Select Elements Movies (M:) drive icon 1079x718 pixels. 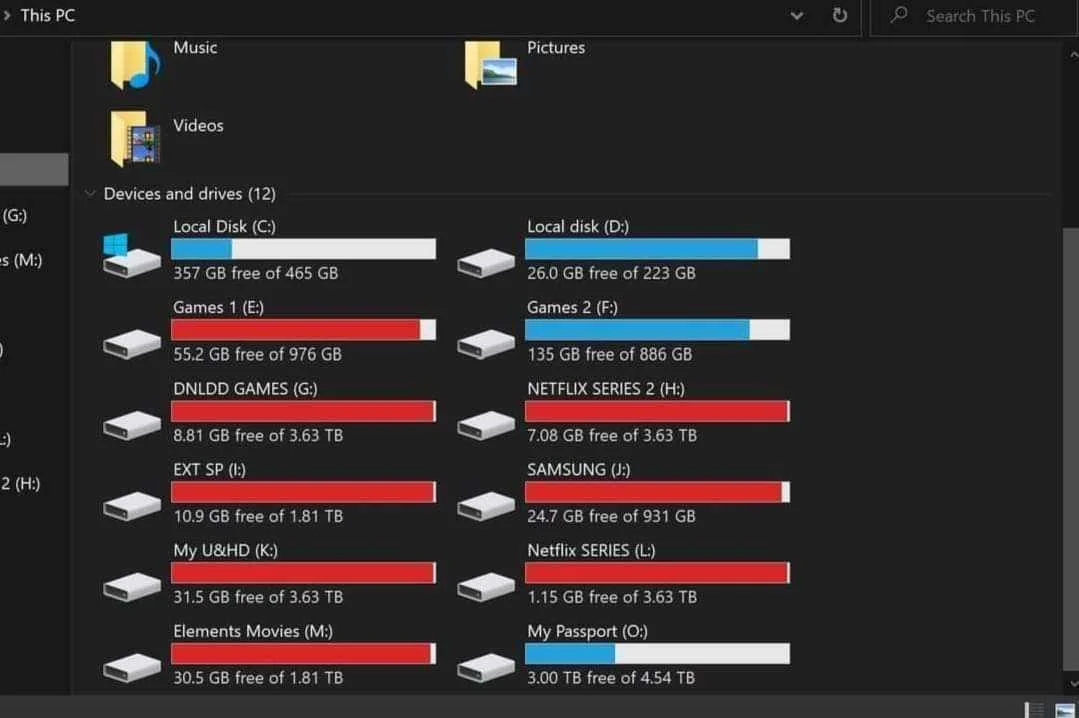pyautogui.click(x=131, y=667)
